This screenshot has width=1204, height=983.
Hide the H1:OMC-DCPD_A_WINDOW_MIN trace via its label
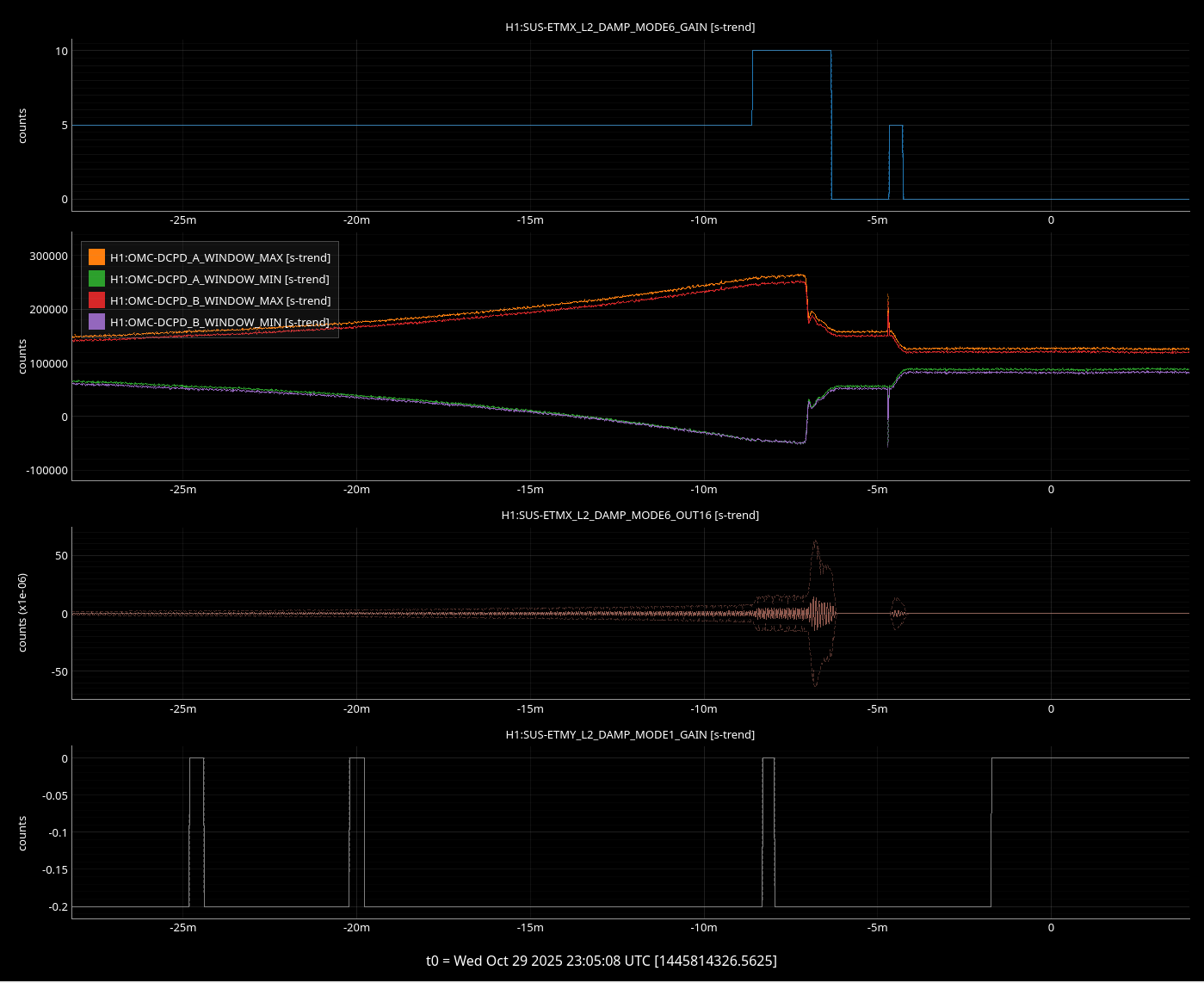pyautogui.click(x=219, y=279)
